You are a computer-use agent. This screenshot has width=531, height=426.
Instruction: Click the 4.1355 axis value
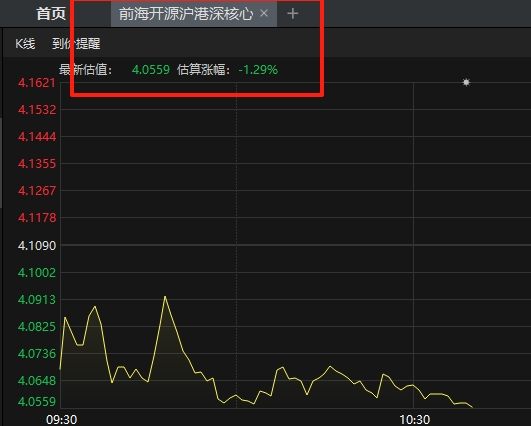(37, 164)
